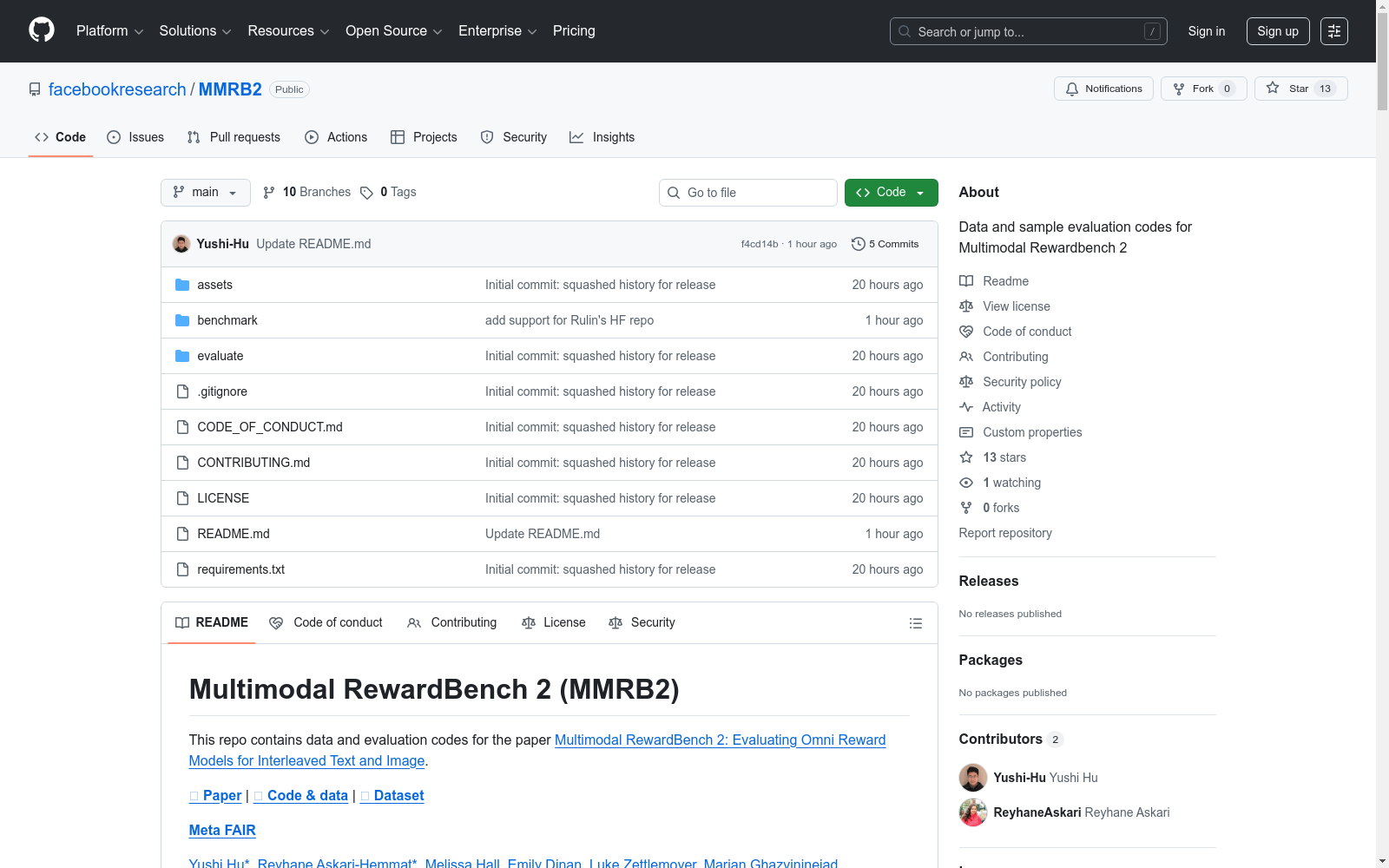Open the green Code clone dropdown
Screen dimensions: 1389x868
[891, 193]
